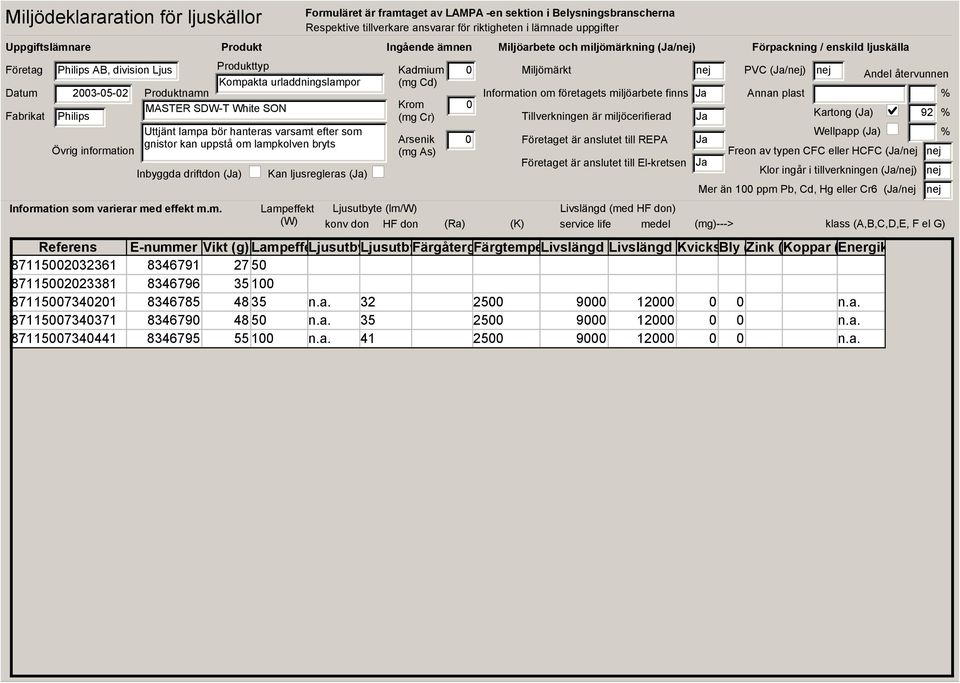The image size is (960, 683).
Task: Select Freon av typen CFC field
Action: pyautogui.click(x=938, y=151)
